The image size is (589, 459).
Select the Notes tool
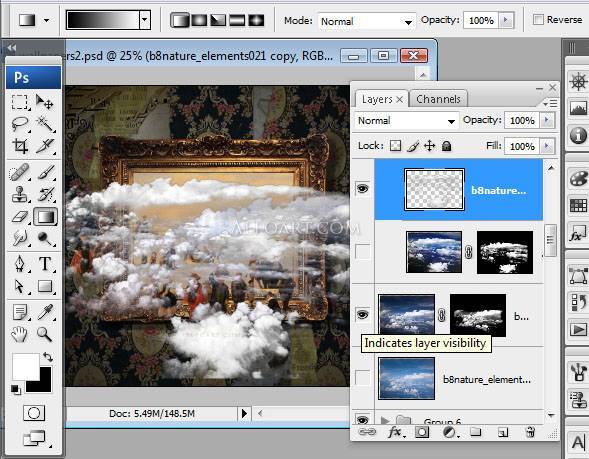point(20,312)
